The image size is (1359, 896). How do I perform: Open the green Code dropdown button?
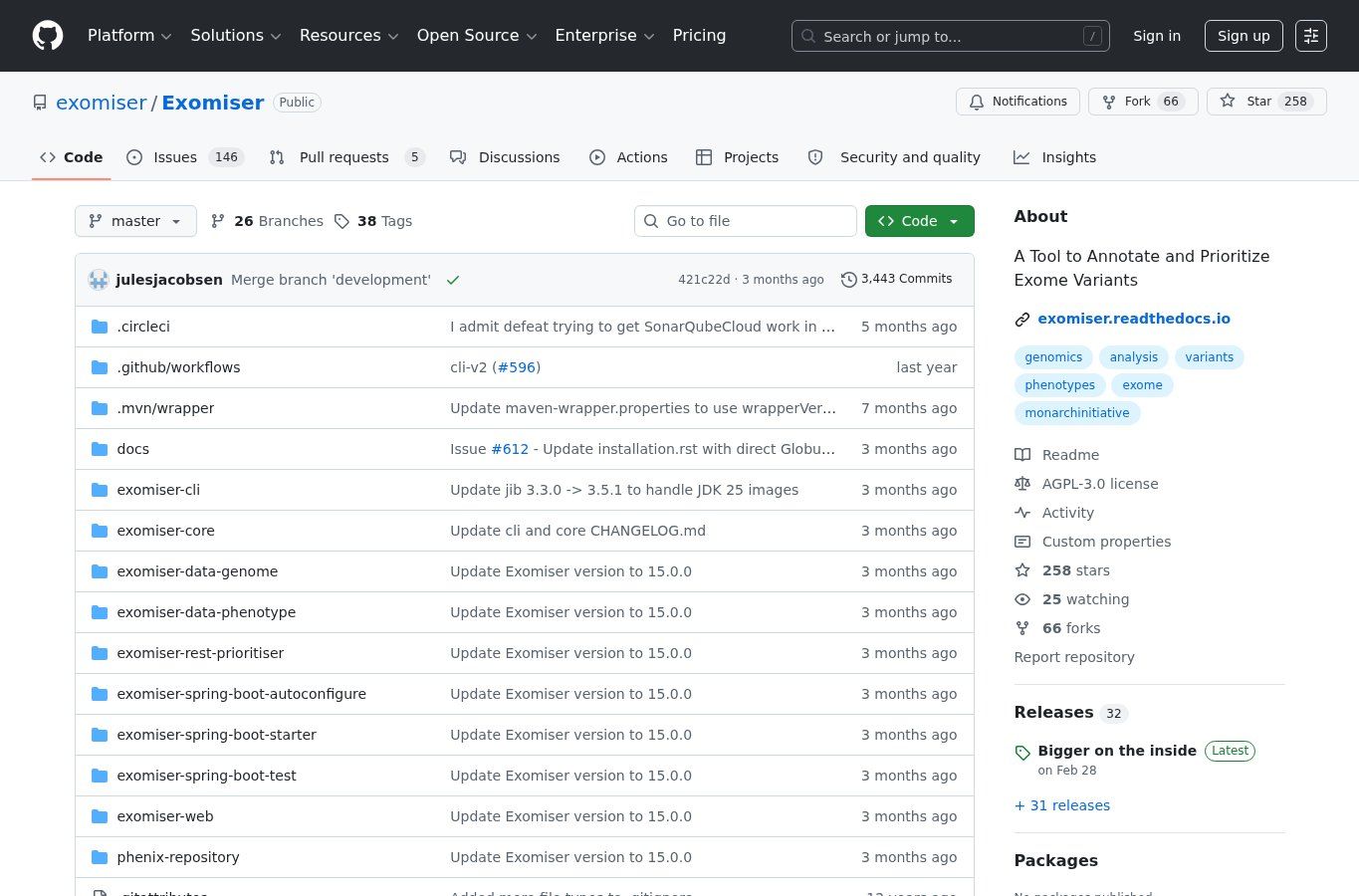[920, 221]
